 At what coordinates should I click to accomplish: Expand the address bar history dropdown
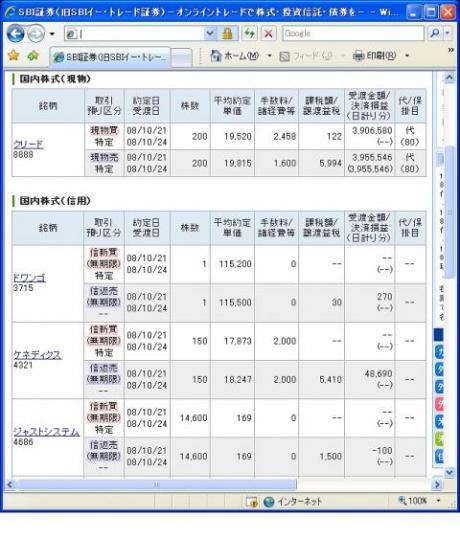[x=210, y=34]
